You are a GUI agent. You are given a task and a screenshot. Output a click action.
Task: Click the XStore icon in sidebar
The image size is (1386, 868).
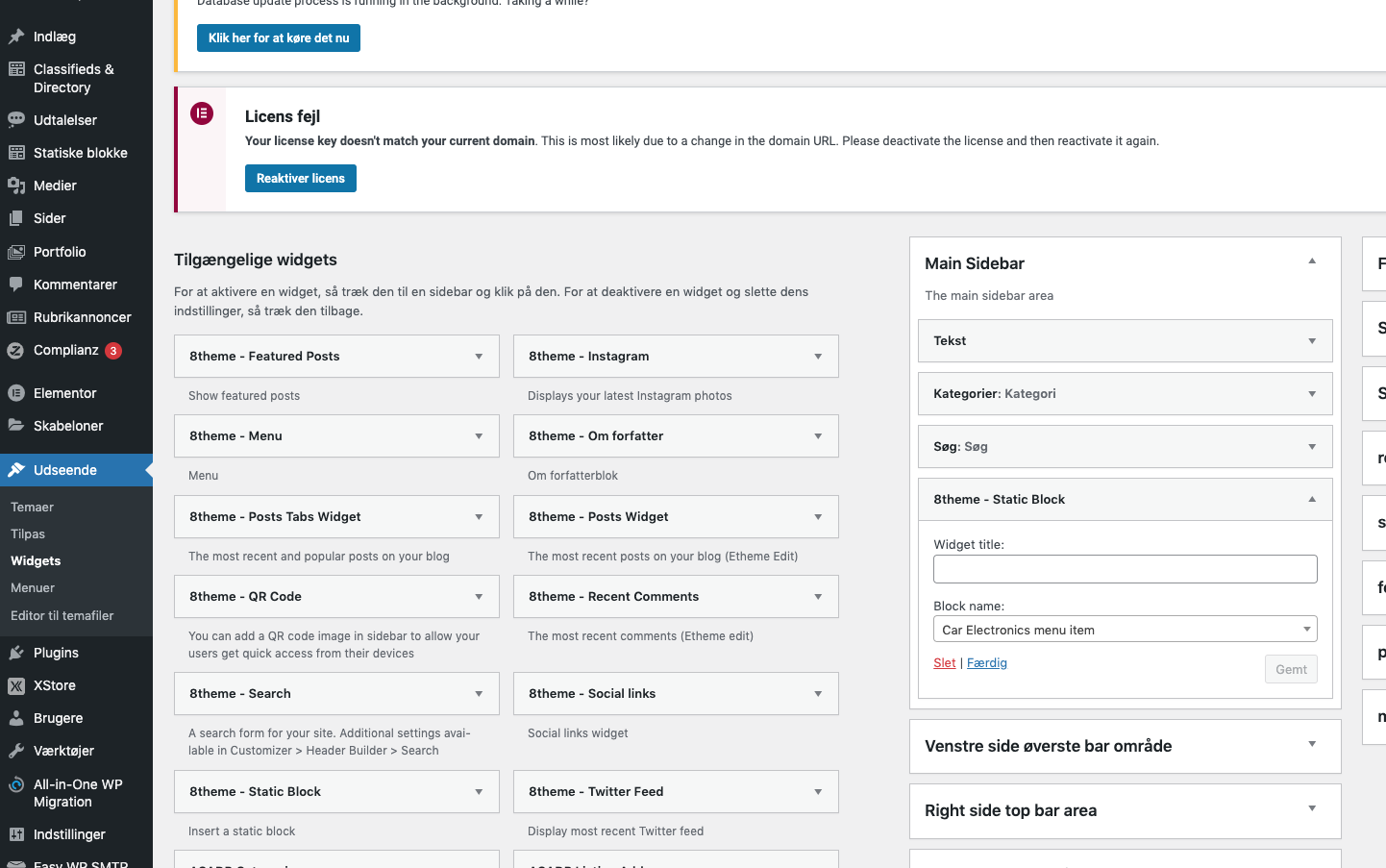click(x=16, y=685)
